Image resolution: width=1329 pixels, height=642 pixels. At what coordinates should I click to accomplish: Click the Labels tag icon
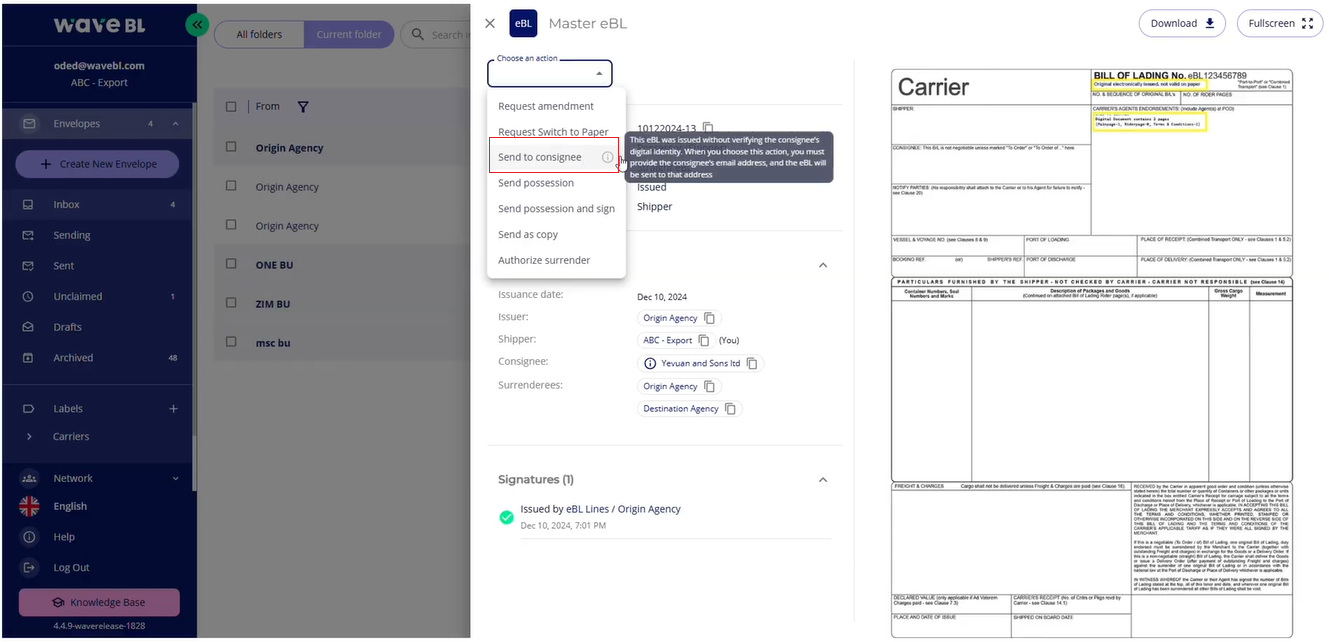click(29, 408)
